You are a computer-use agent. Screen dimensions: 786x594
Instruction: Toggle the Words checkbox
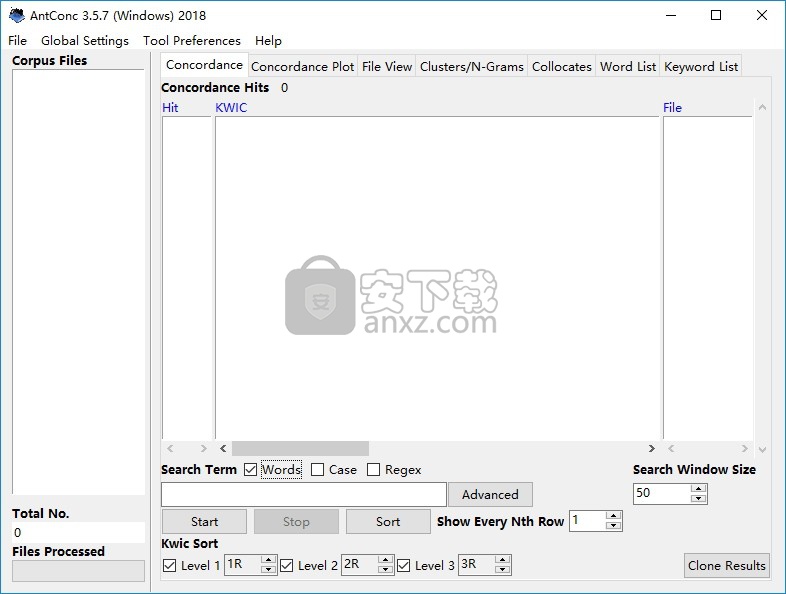click(250, 470)
